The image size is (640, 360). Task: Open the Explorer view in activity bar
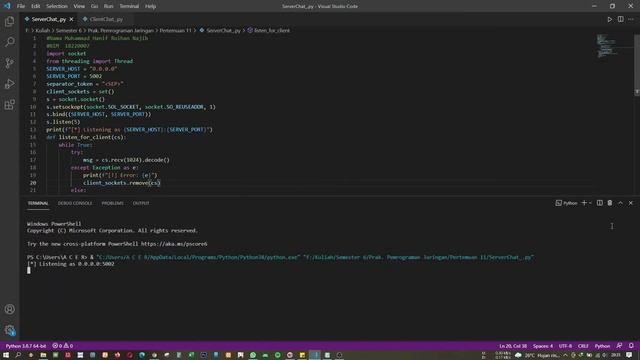(x=9, y=21)
